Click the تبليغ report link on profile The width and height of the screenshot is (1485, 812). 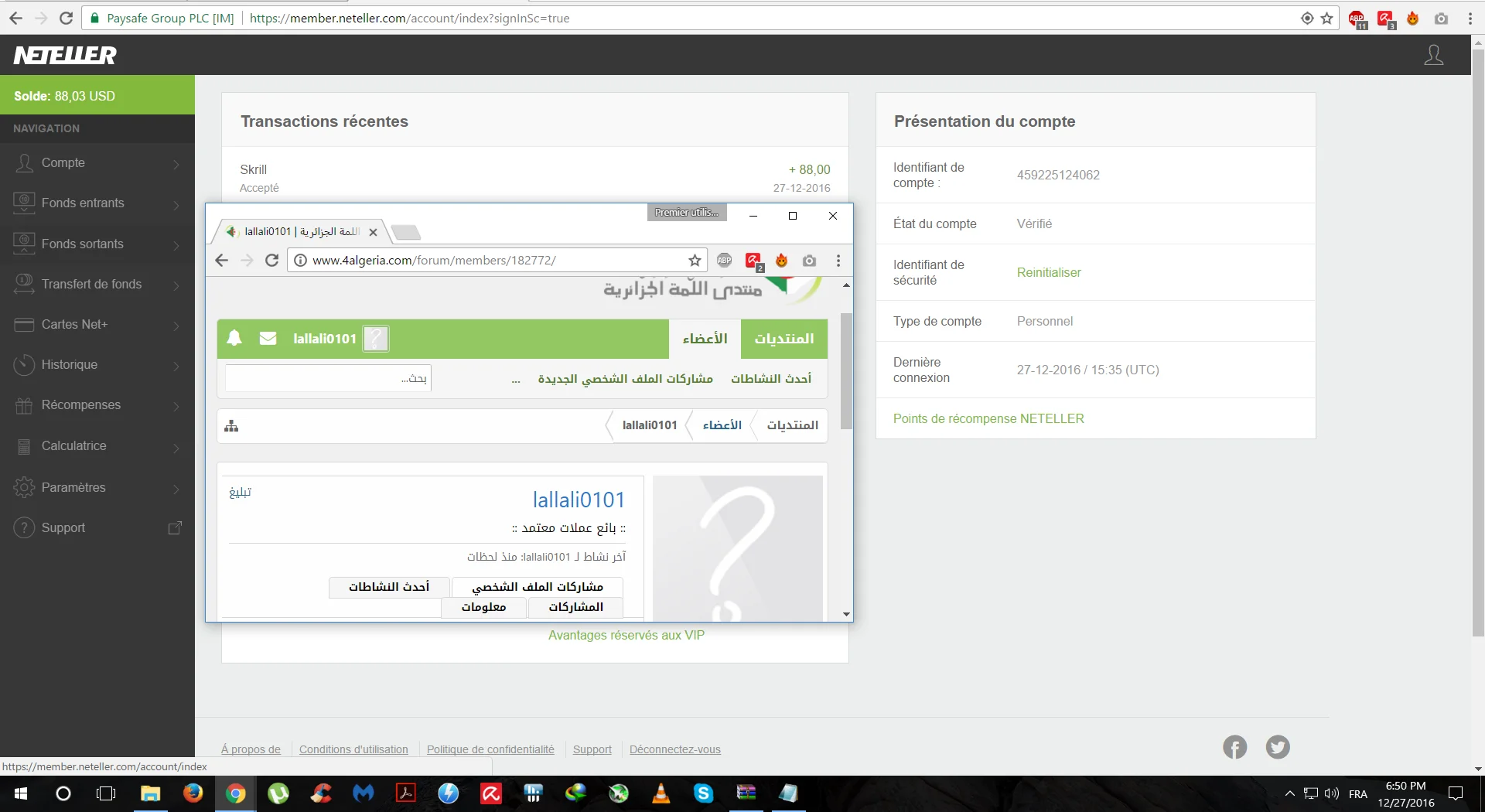point(241,492)
